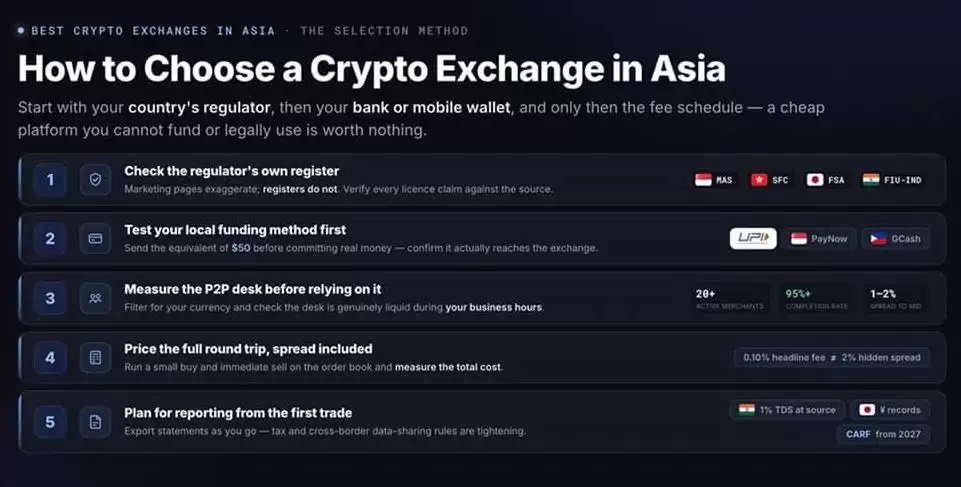
Task: Select the FSA Japan badge
Action: pos(826,180)
